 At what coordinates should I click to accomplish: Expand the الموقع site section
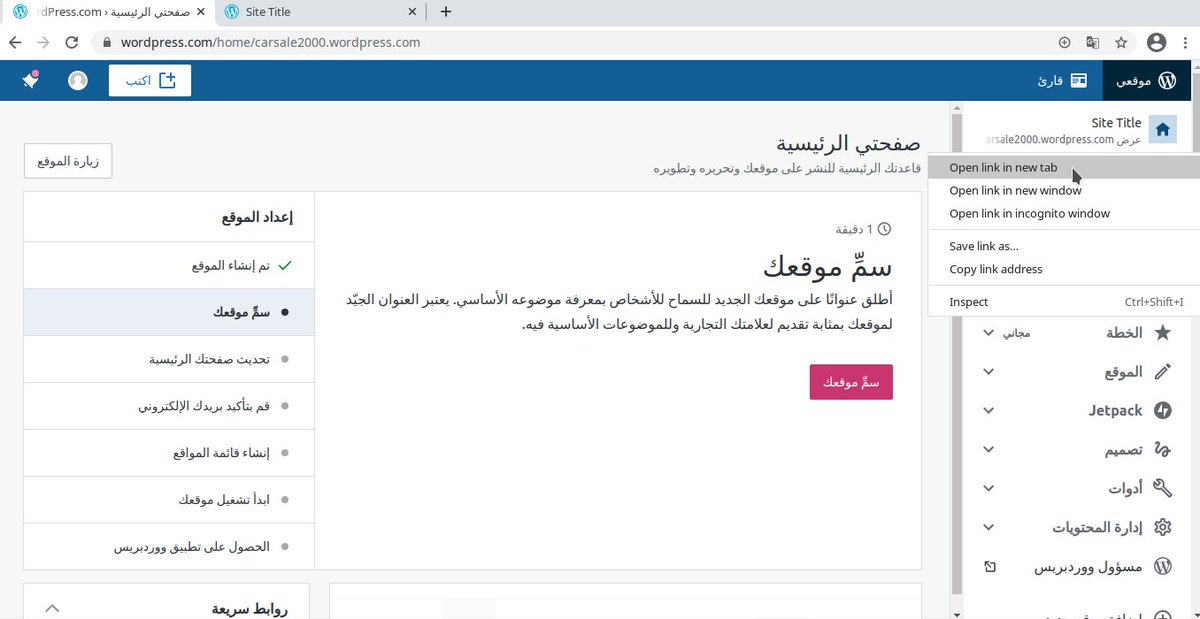988,372
